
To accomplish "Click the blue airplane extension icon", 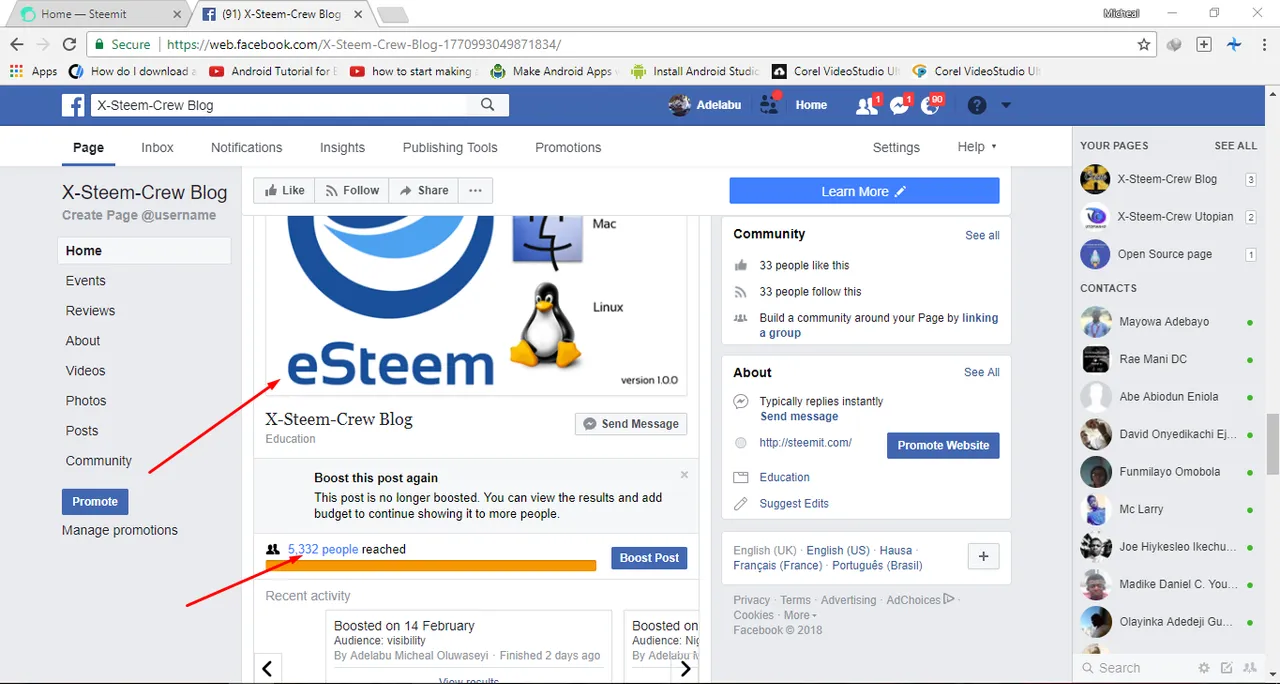I will tap(1234, 44).
